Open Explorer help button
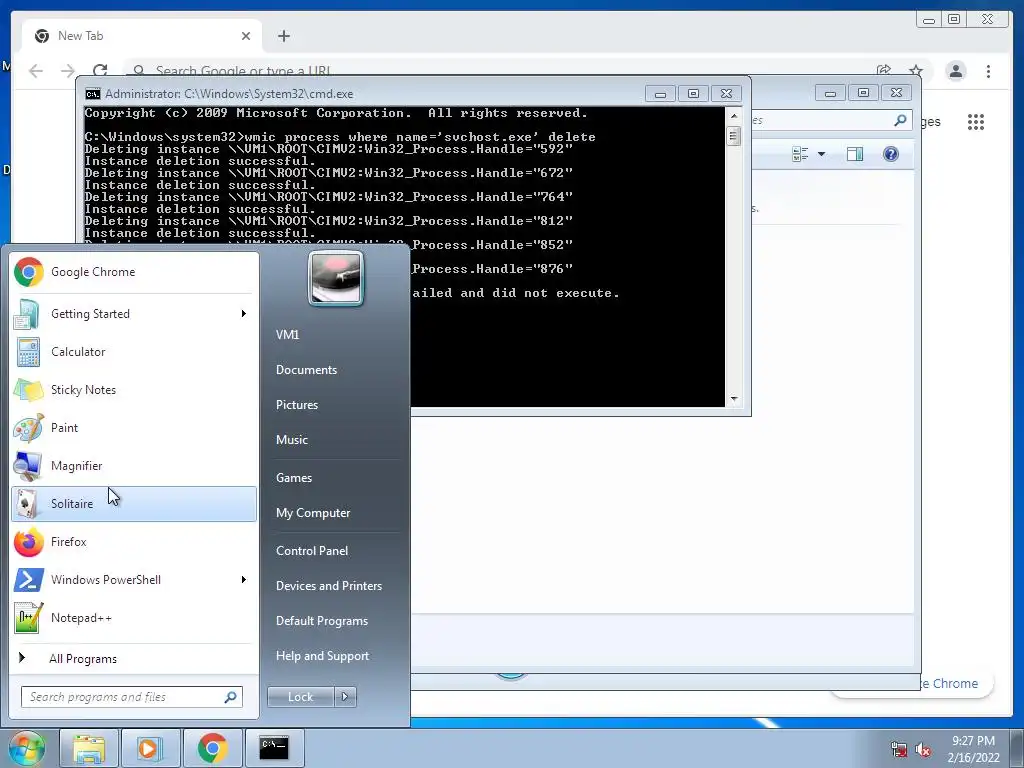1024x768 pixels. (x=891, y=154)
